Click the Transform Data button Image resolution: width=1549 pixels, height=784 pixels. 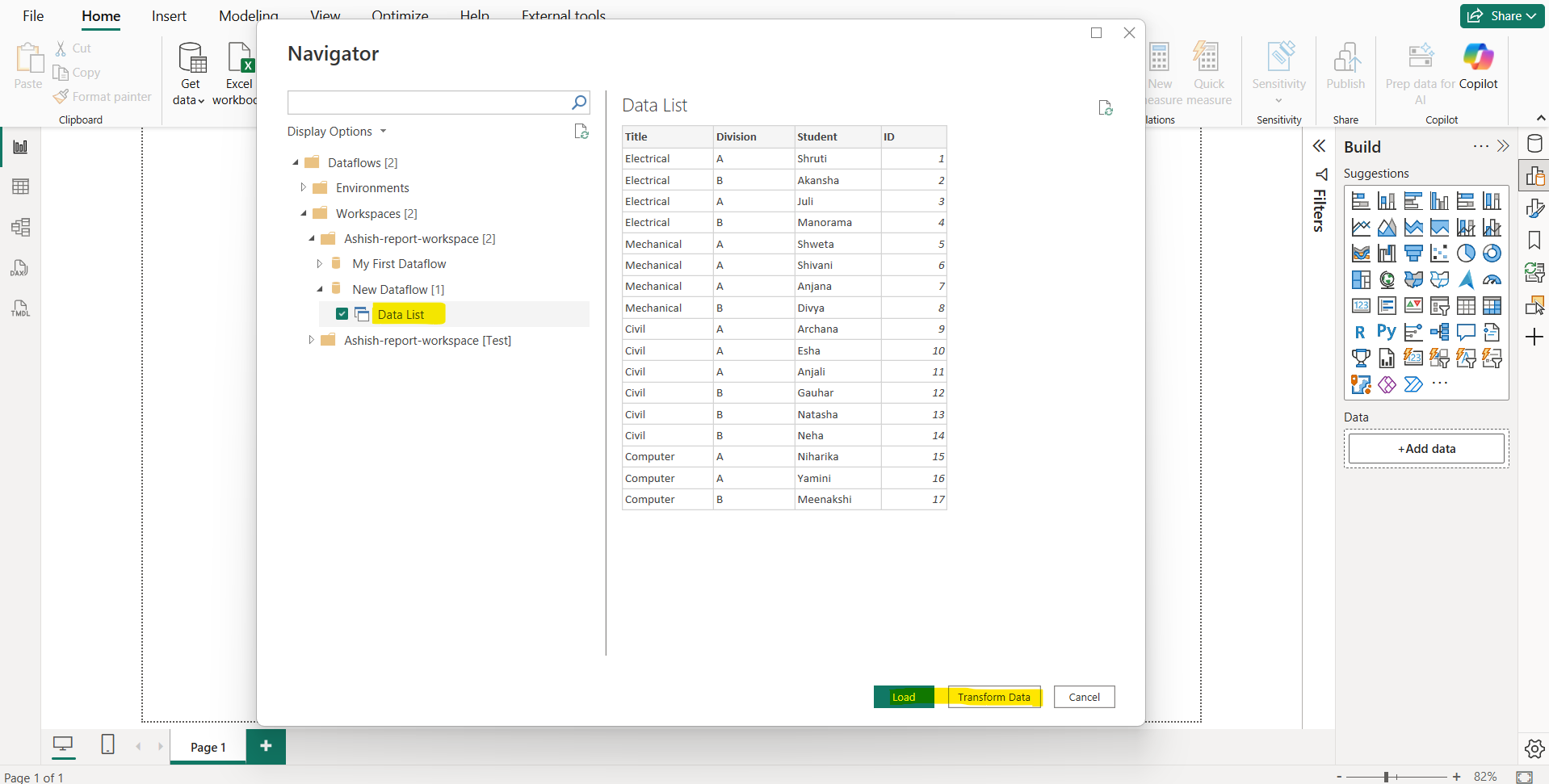993,697
